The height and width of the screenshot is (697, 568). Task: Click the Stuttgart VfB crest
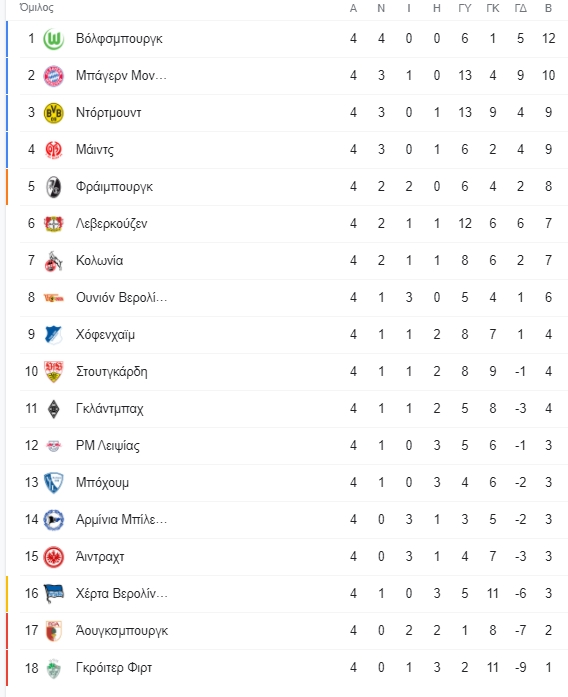tap(53, 372)
